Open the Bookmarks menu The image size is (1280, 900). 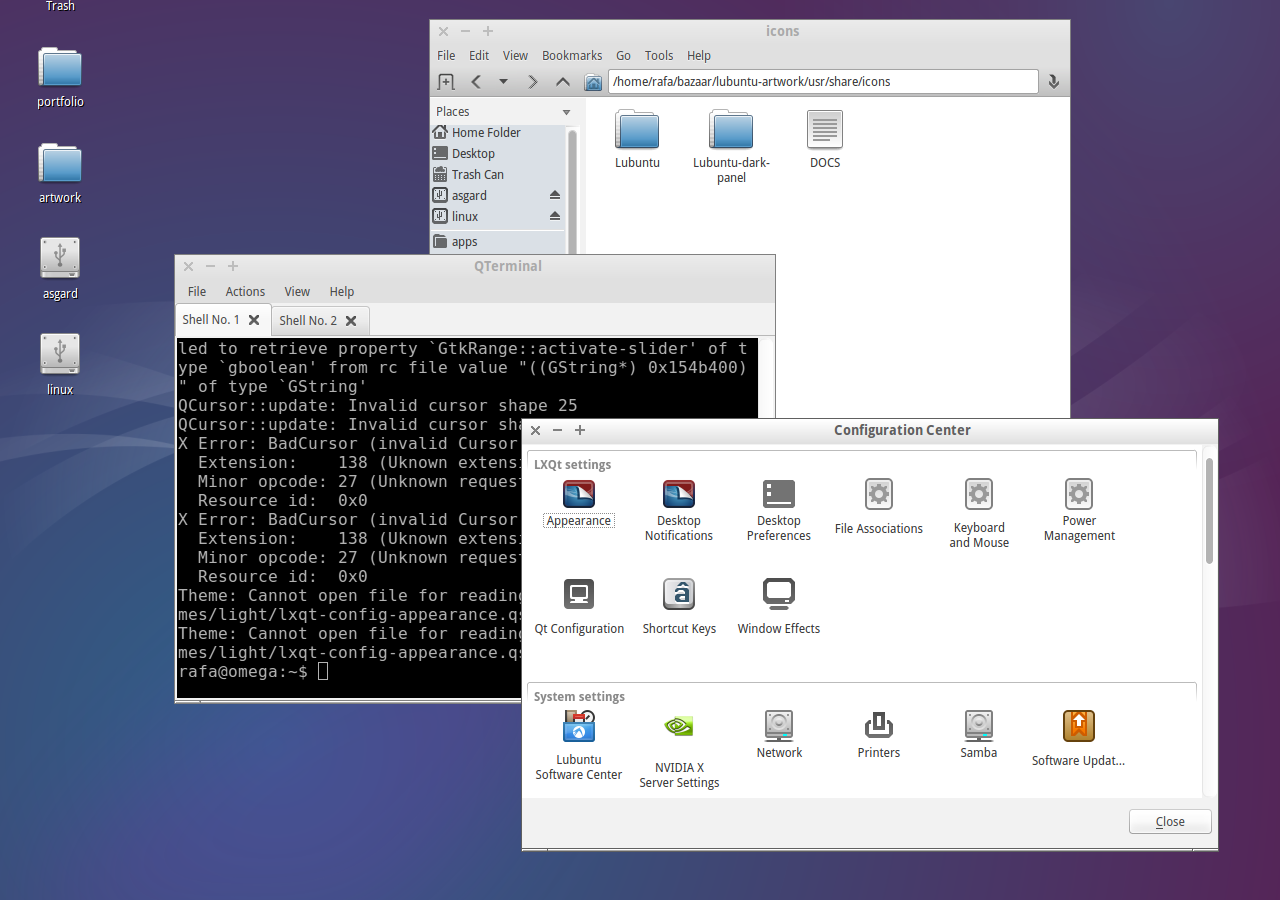(572, 55)
